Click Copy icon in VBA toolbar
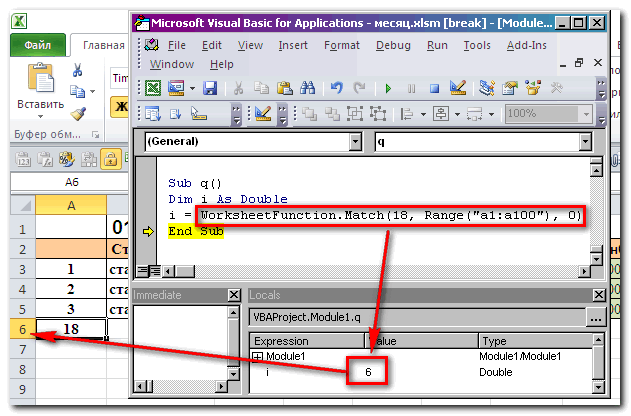This screenshot has height=416, width=631. [261, 88]
